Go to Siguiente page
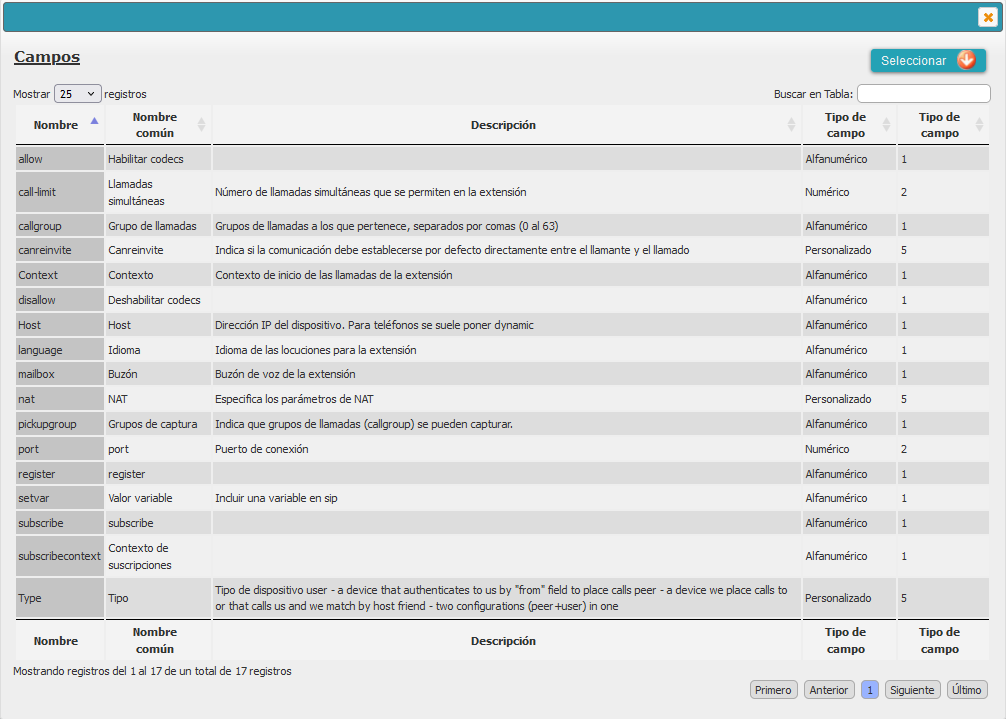The height and width of the screenshot is (719, 1006). click(912, 689)
